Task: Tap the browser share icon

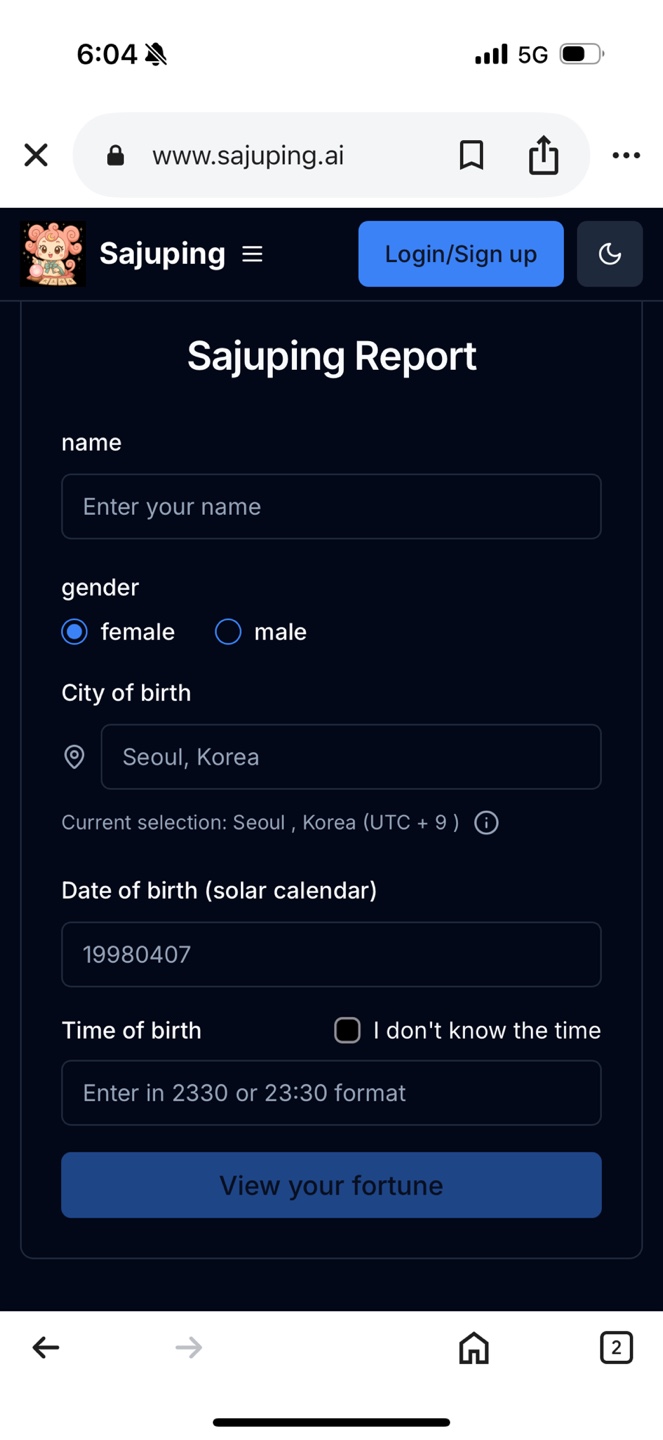Action: pos(543,155)
